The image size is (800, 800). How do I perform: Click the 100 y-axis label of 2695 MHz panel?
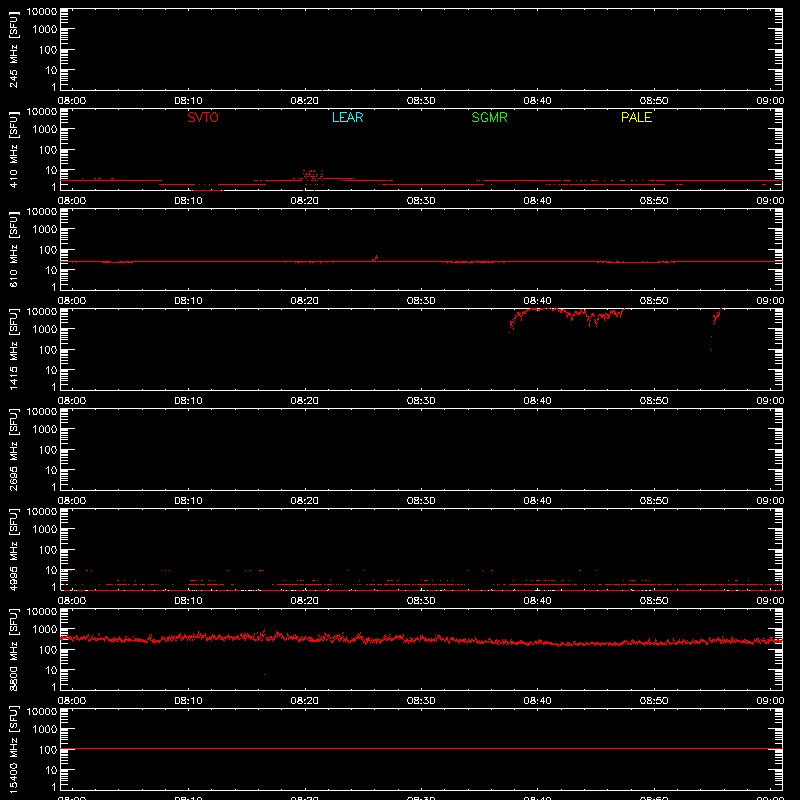48,449
